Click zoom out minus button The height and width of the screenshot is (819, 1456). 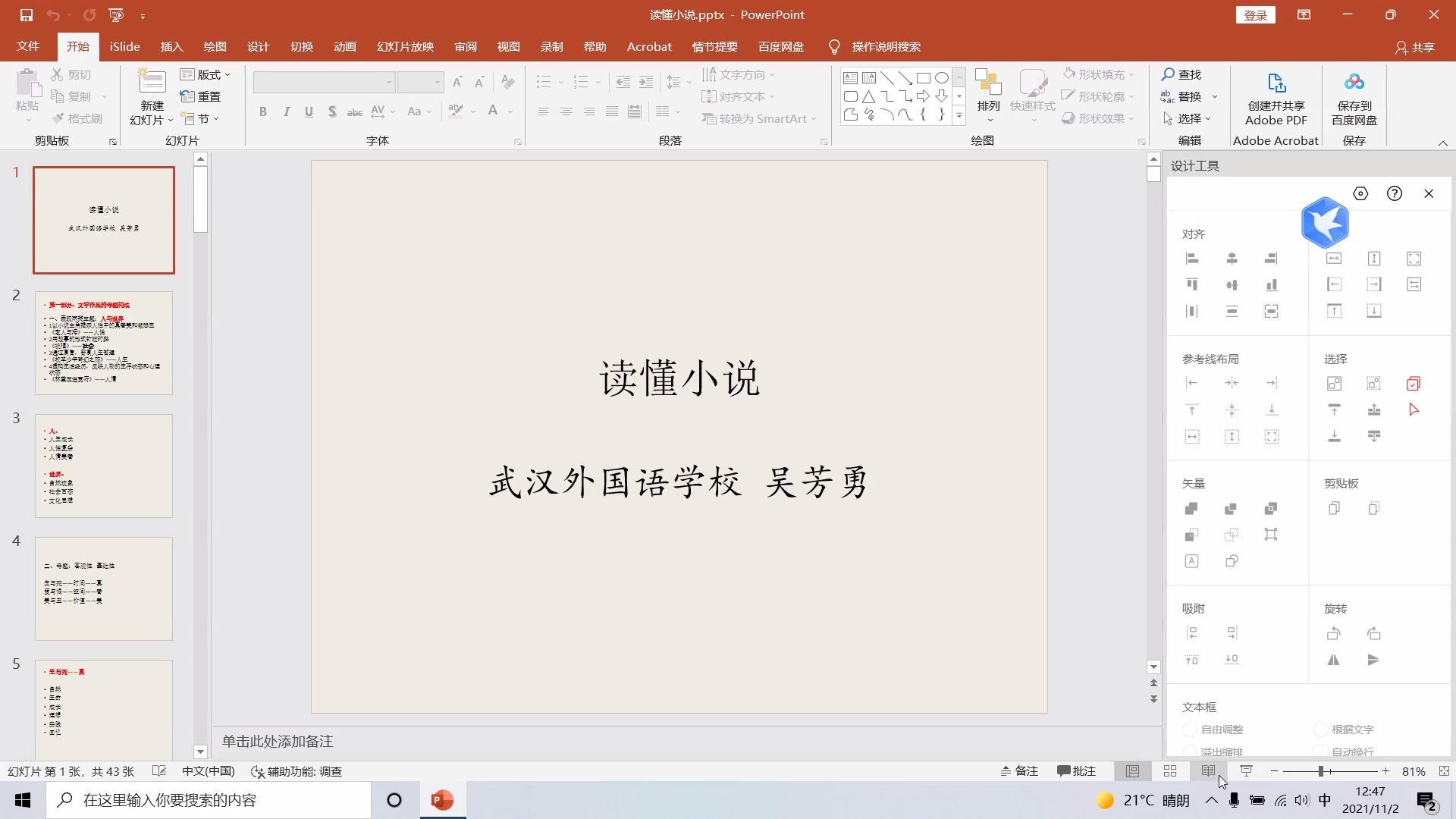(x=1274, y=771)
